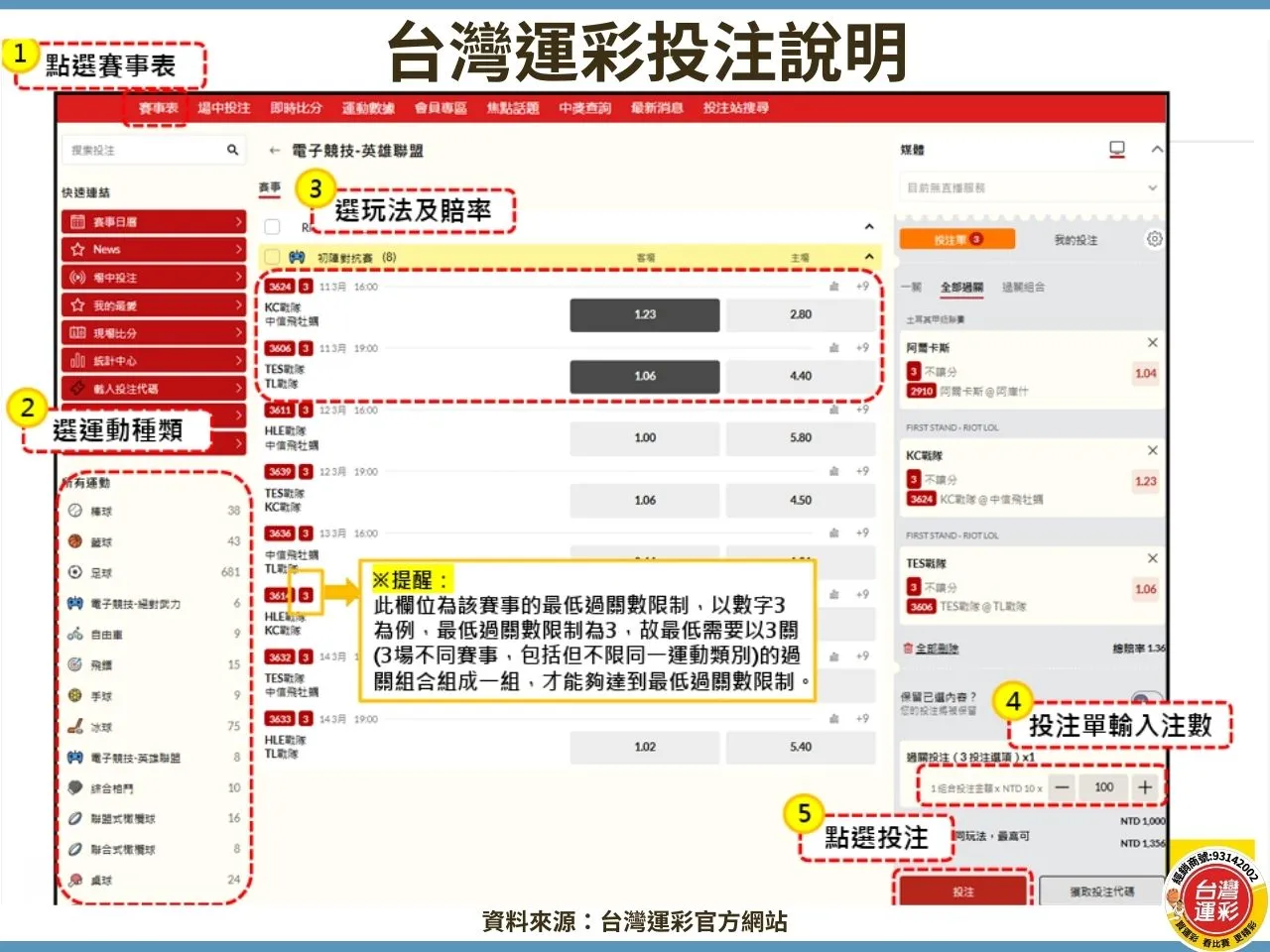Screen dimensions: 1270x952
Task: Select the handball icon in sports list
Action: (75, 695)
